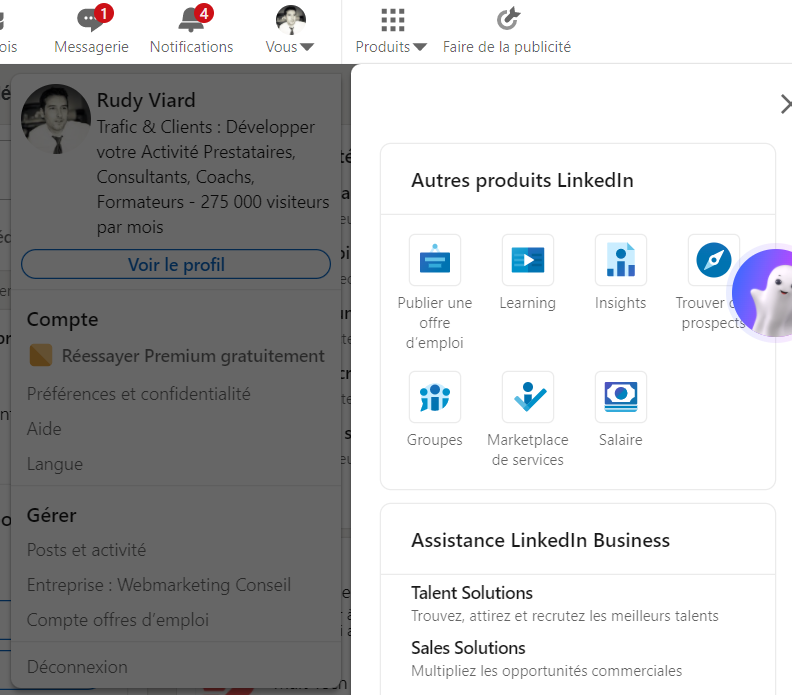
Task: Open the Faire de la publicité link
Action: 507,47
